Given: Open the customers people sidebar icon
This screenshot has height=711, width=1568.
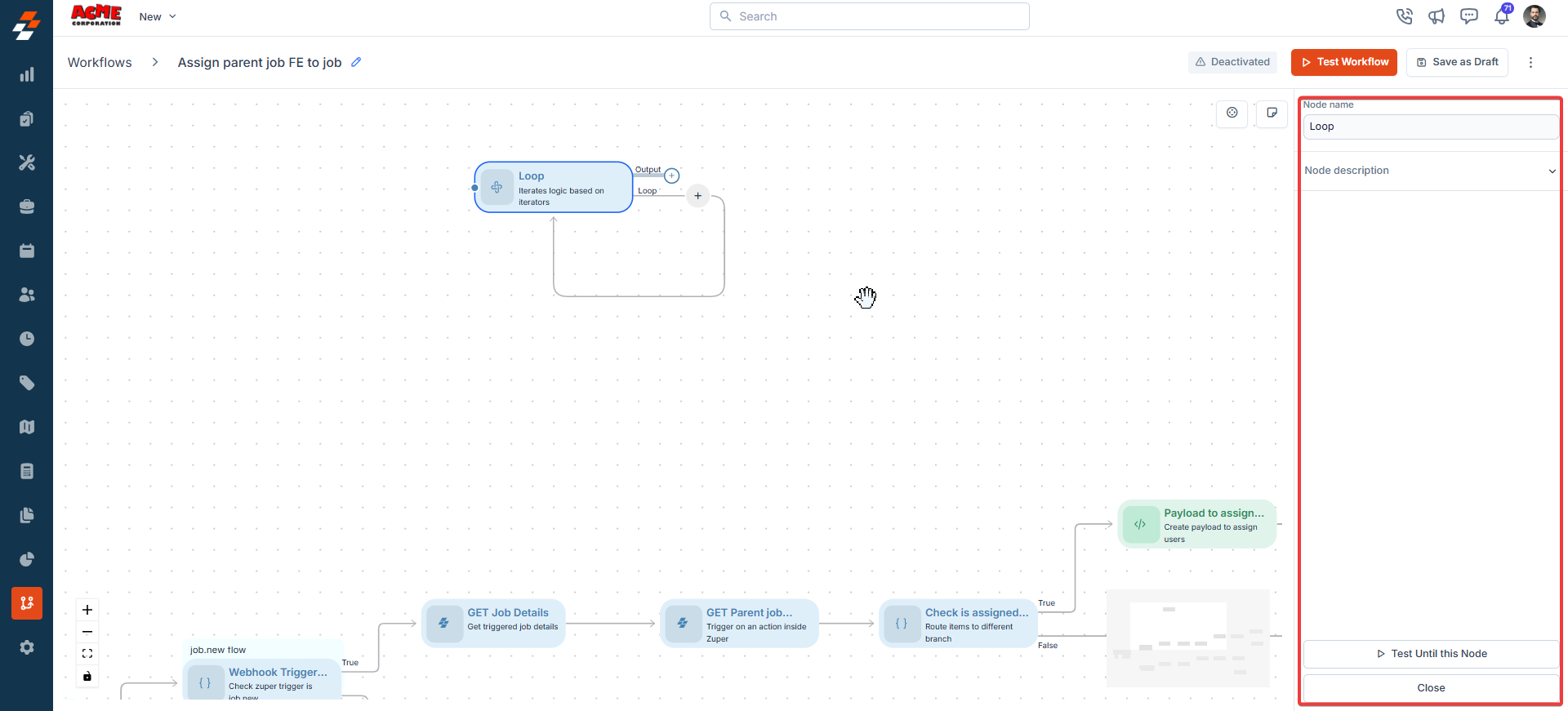Looking at the screenshot, I should point(27,295).
